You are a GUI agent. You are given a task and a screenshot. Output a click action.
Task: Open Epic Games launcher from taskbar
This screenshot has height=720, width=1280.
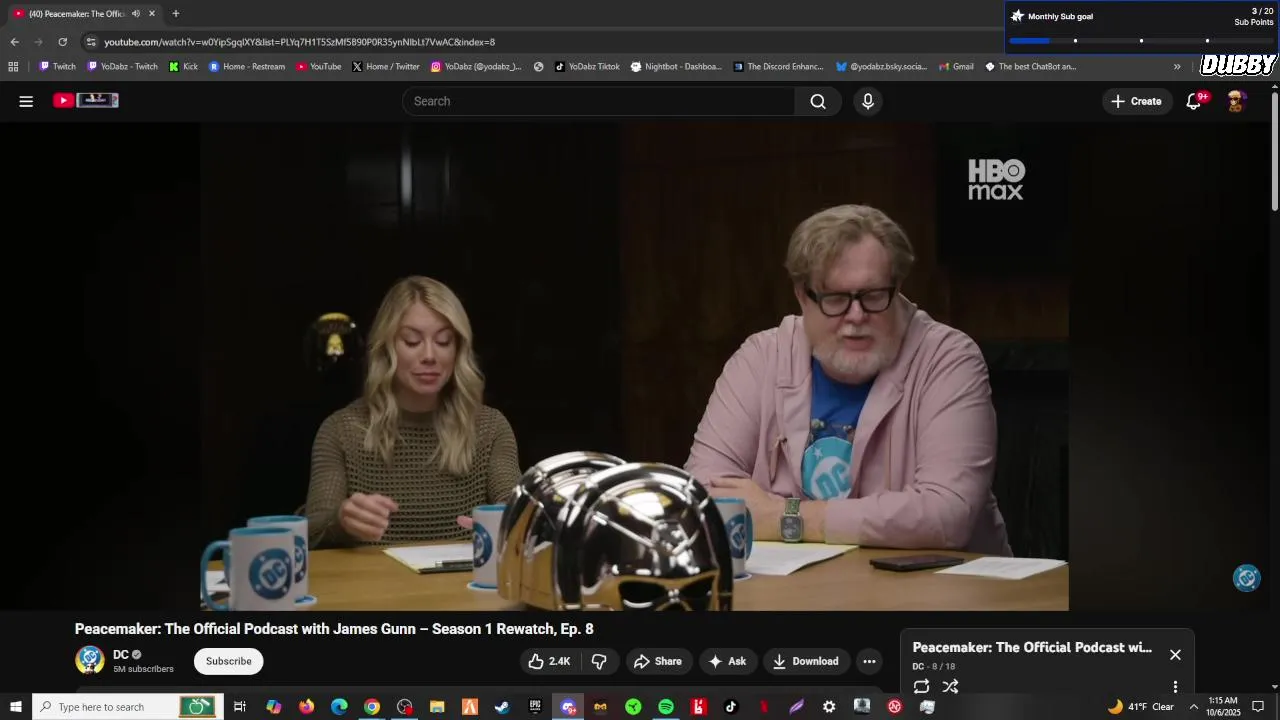535,707
